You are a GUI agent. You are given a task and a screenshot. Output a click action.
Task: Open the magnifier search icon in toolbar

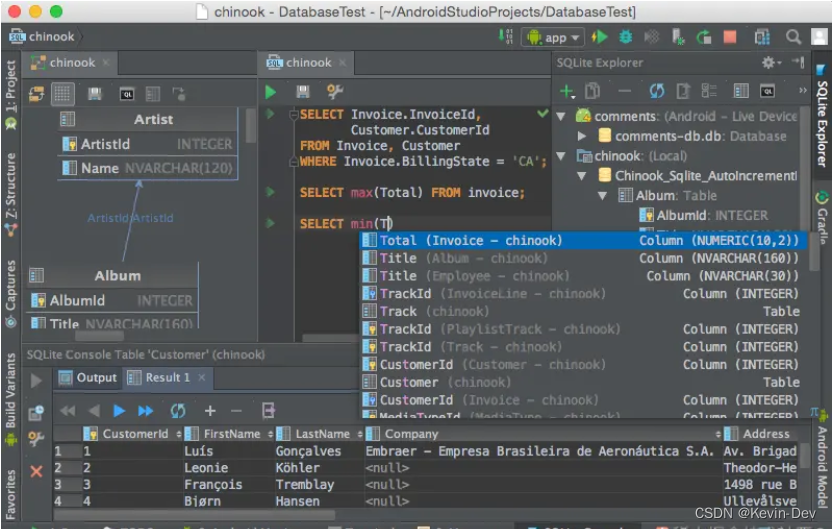click(x=793, y=37)
